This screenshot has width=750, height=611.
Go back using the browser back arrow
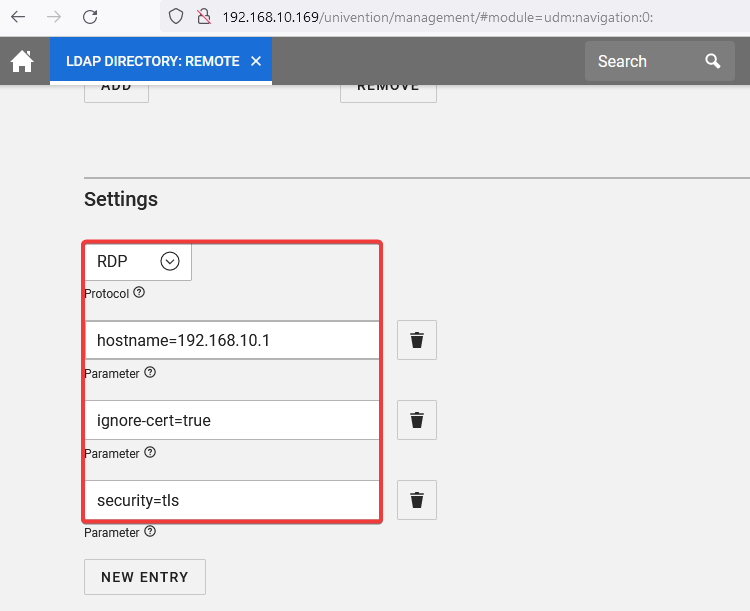tap(18, 16)
